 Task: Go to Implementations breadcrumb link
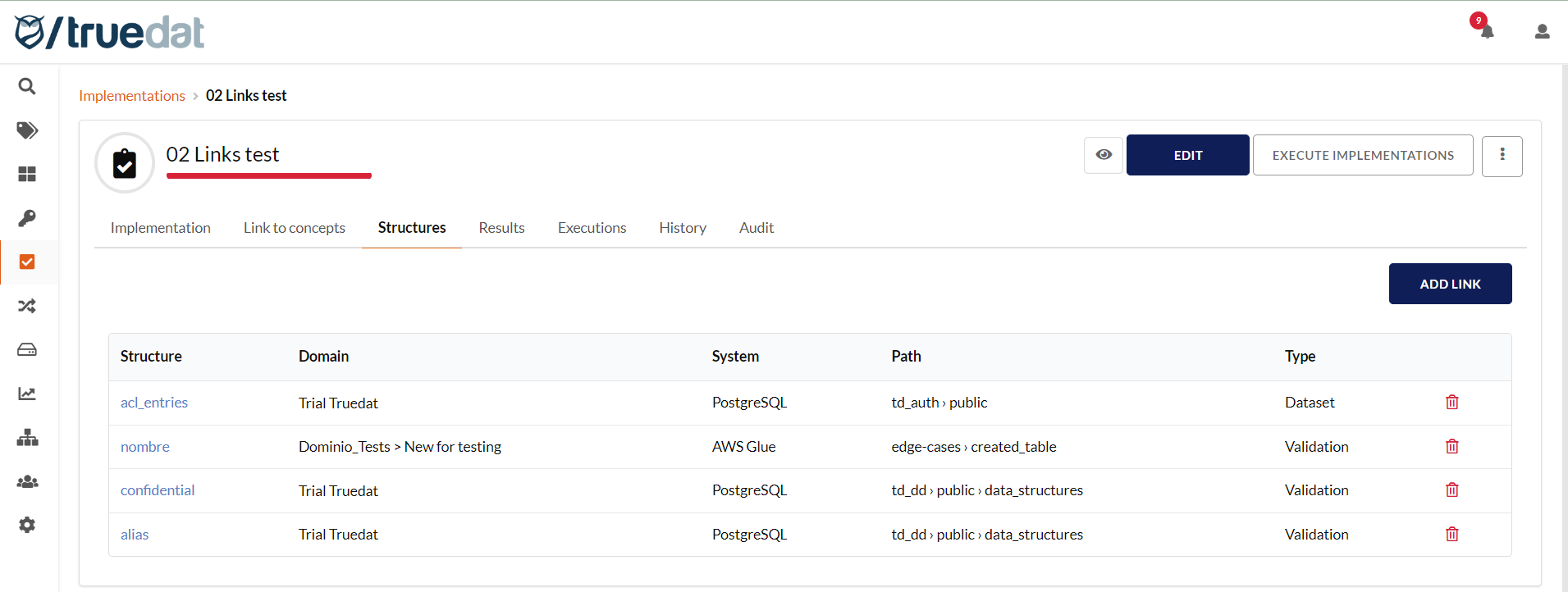click(x=132, y=96)
